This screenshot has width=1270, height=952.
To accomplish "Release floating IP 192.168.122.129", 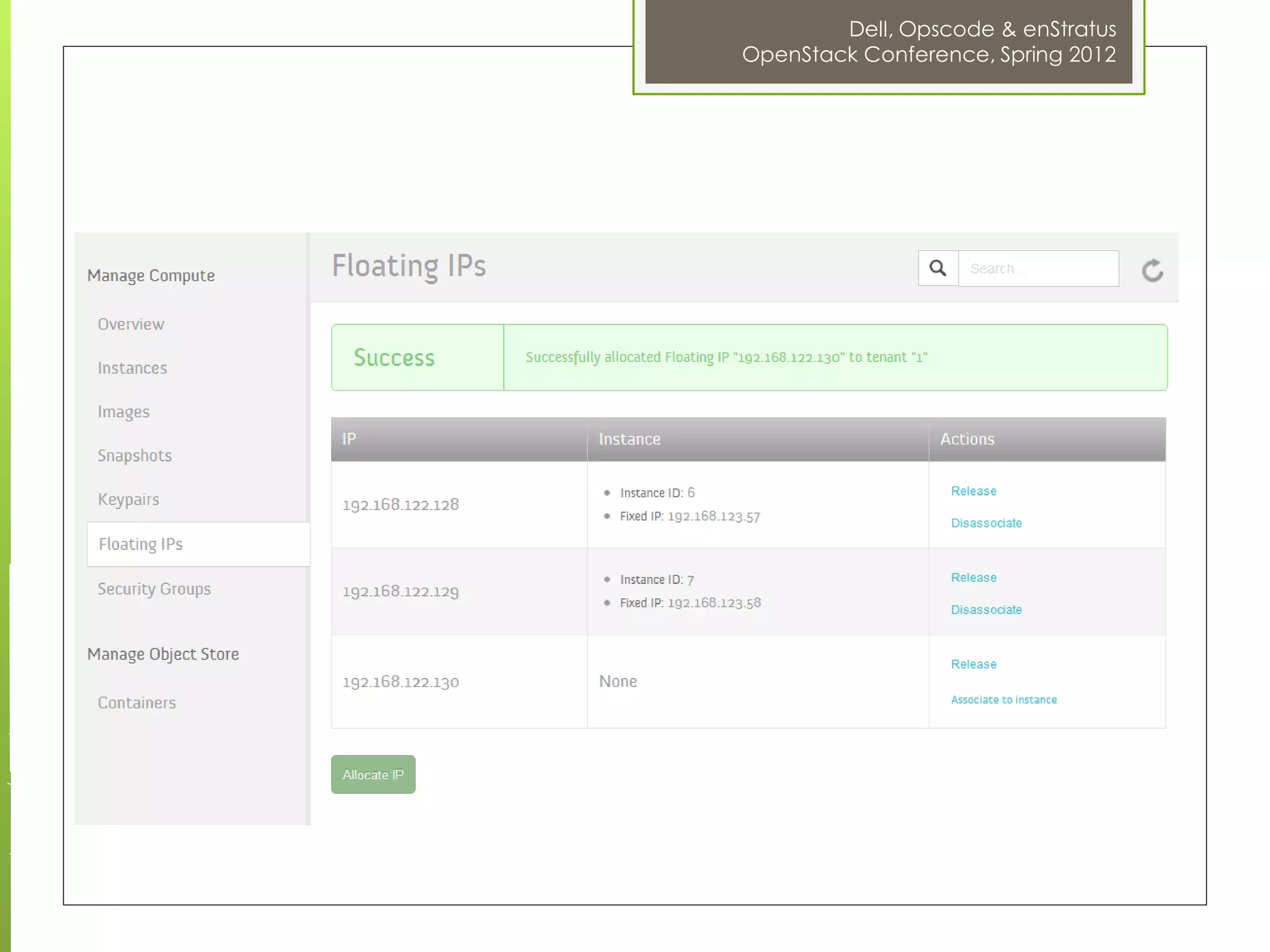I will [973, 578].
